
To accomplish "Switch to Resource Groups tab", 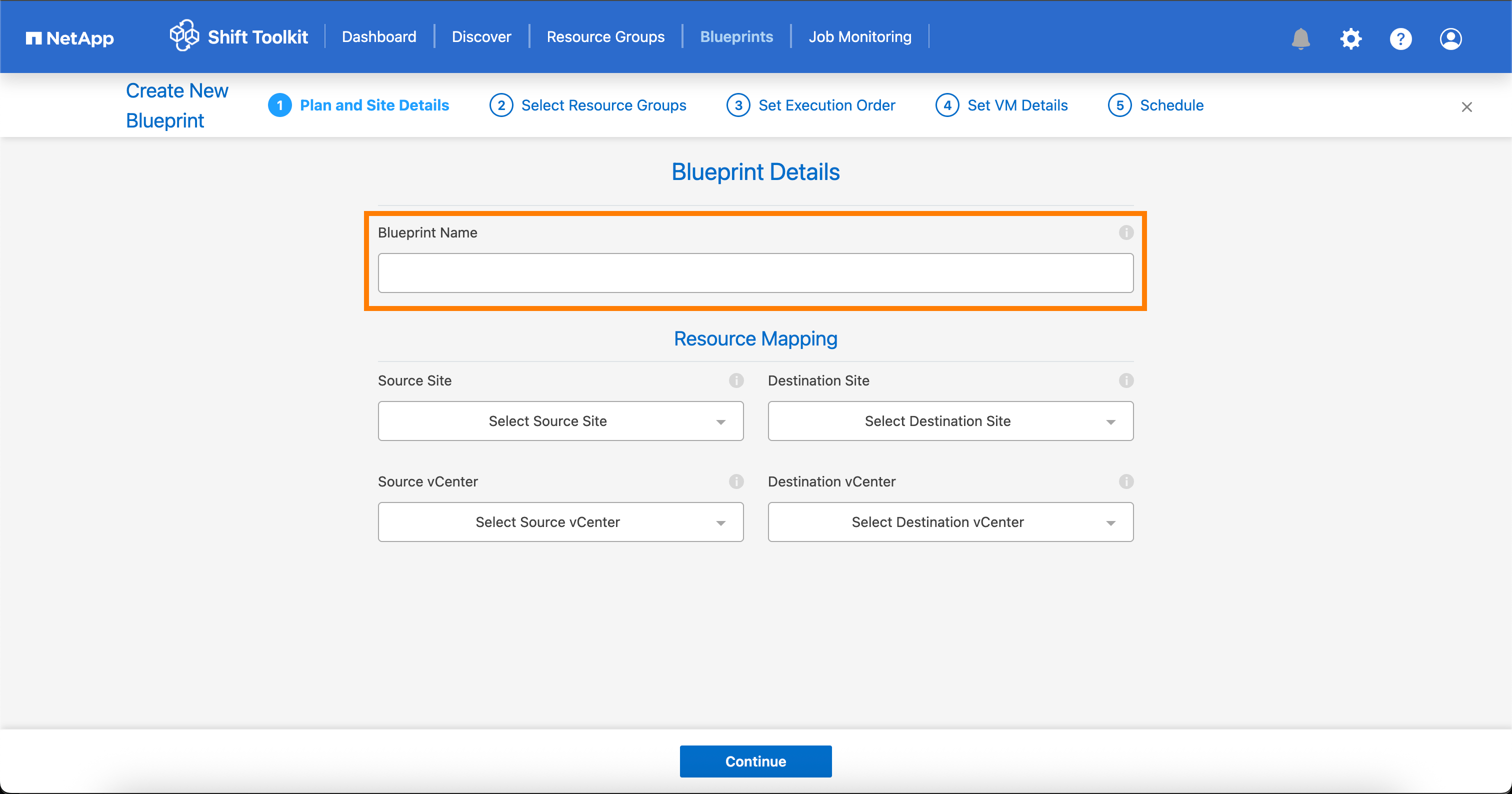I will 605,37.
